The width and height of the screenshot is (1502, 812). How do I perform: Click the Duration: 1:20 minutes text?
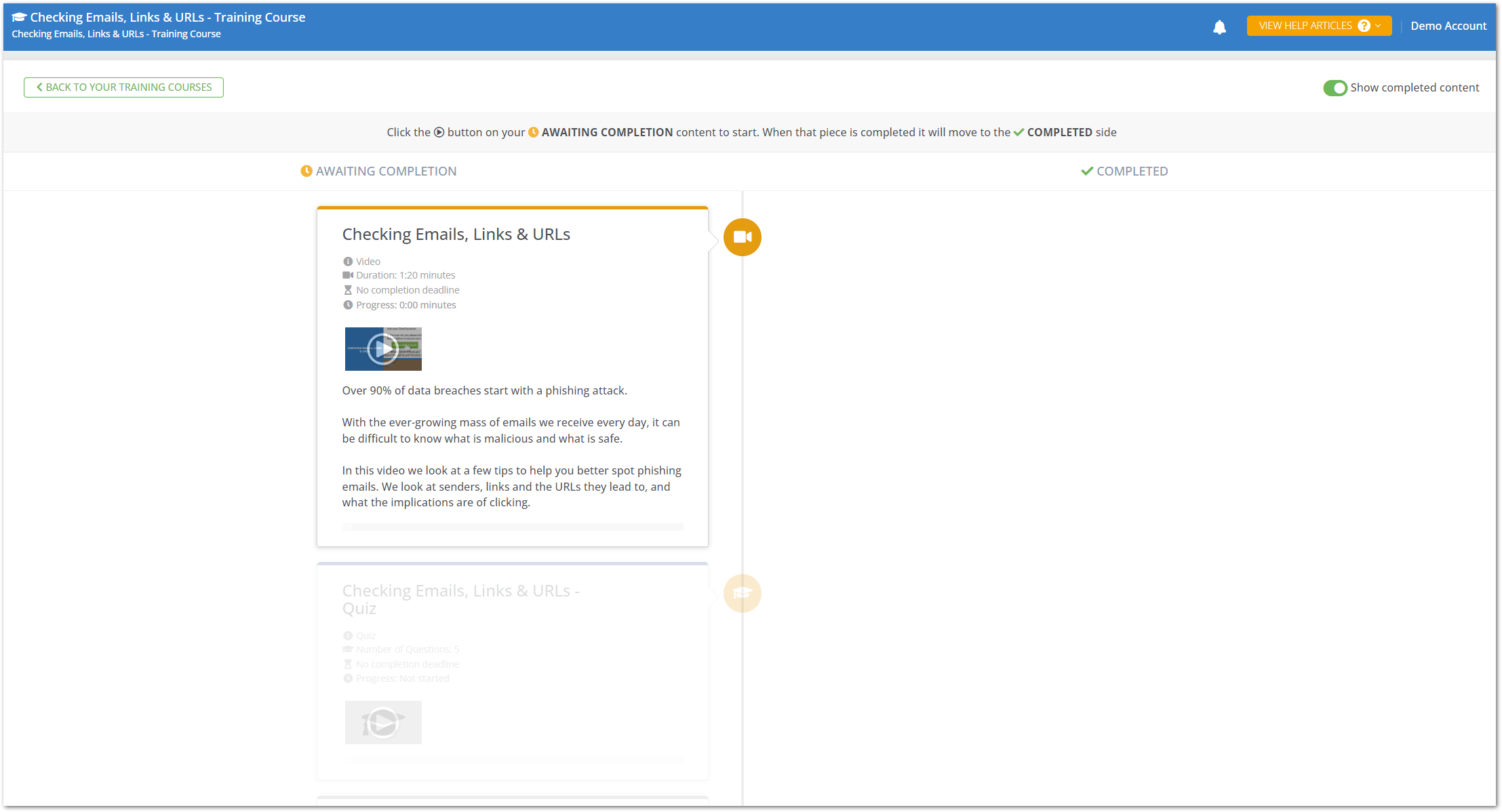(406, 275)
